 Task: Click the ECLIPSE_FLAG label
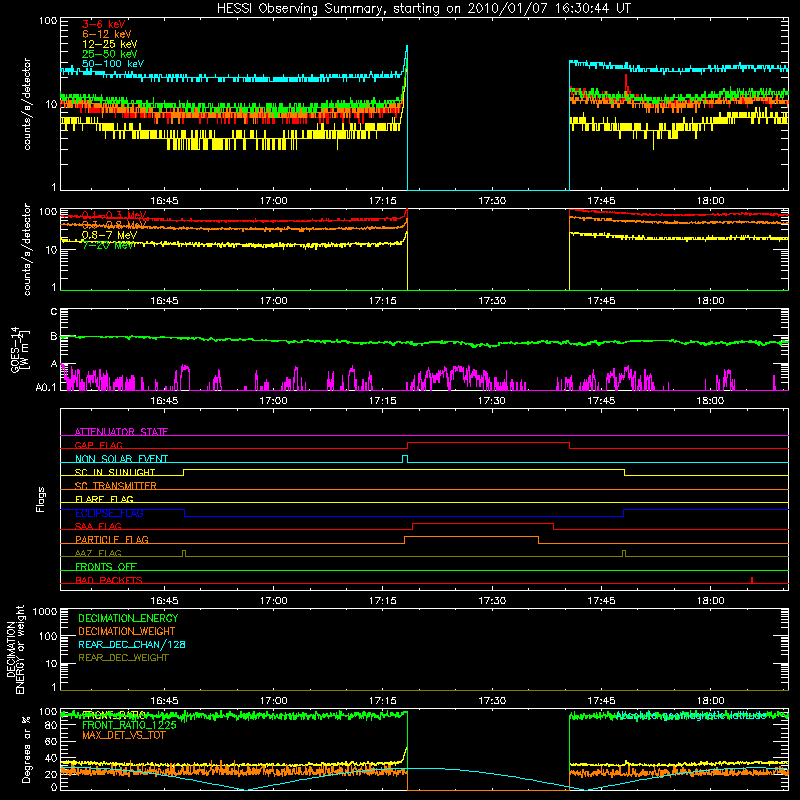click(x=109, y=513)
